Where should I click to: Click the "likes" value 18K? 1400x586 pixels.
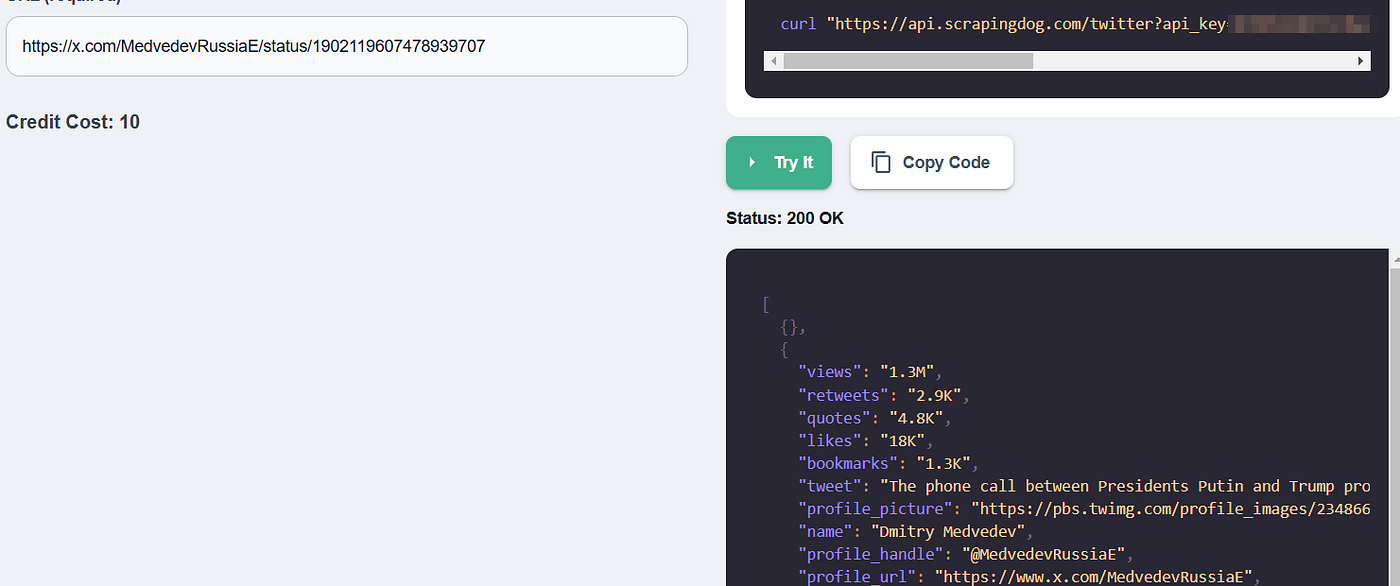coord(903,440)
